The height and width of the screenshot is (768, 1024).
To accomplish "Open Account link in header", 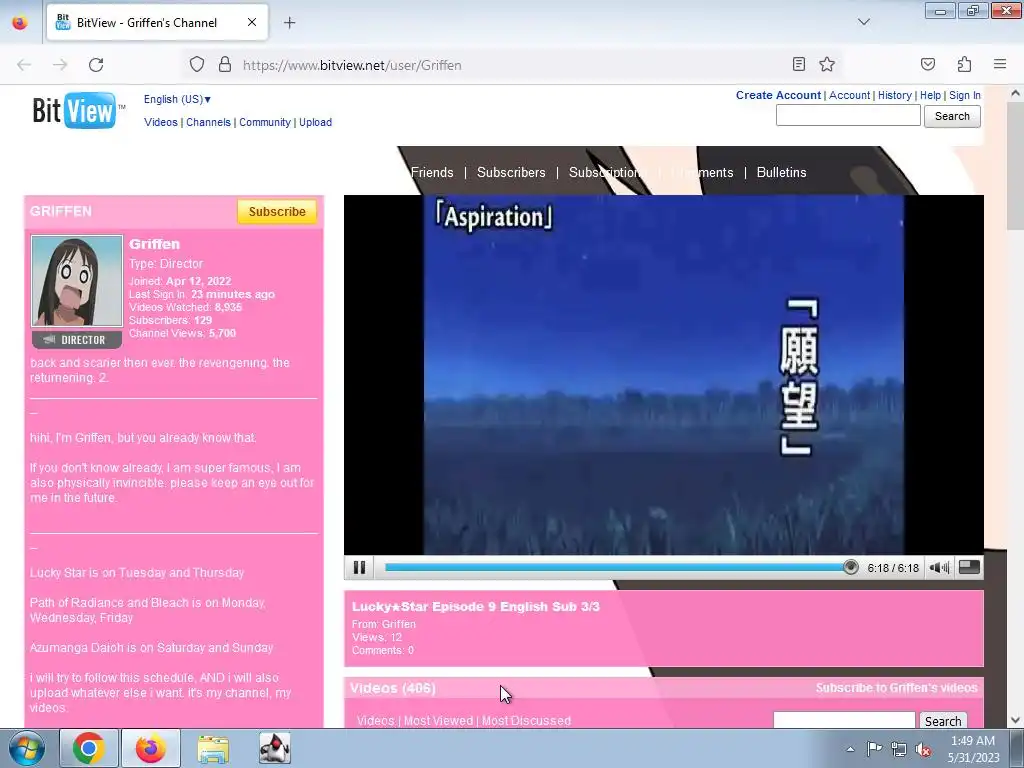I will tap(849, 95).
